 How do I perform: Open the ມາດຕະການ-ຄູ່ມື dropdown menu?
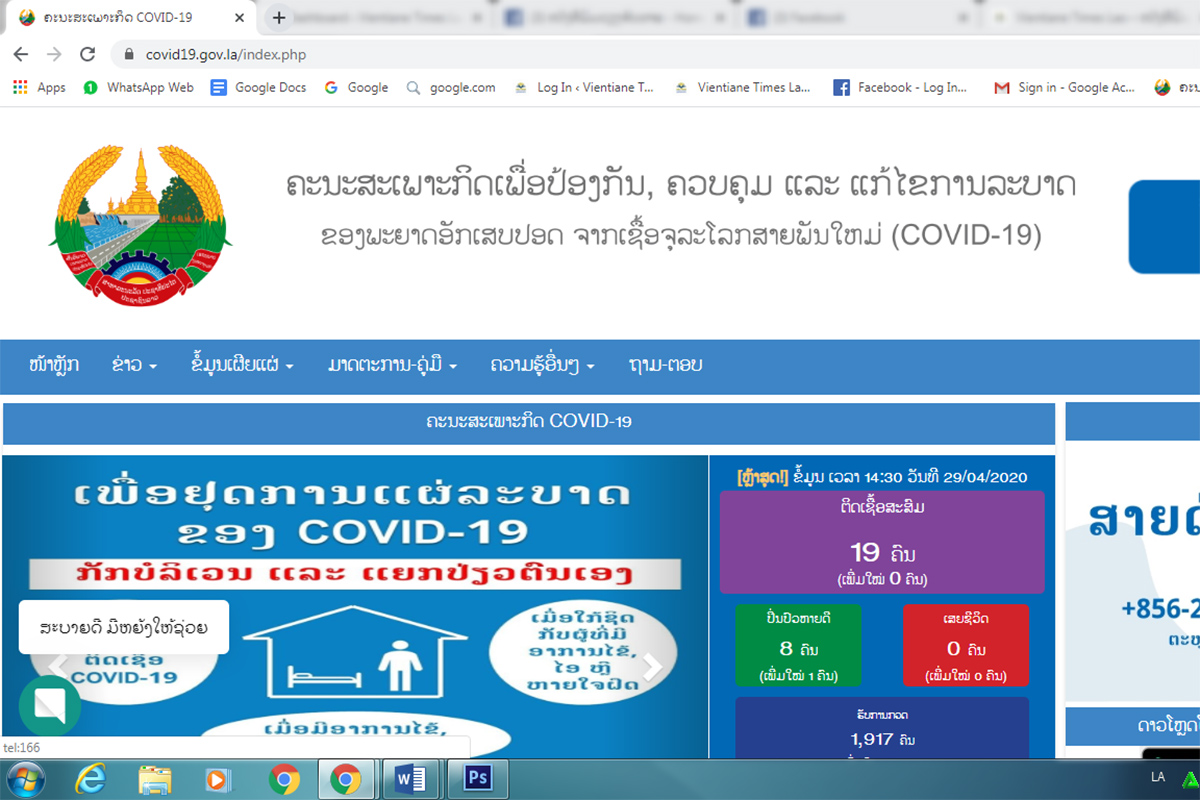[x=392, y=366]
